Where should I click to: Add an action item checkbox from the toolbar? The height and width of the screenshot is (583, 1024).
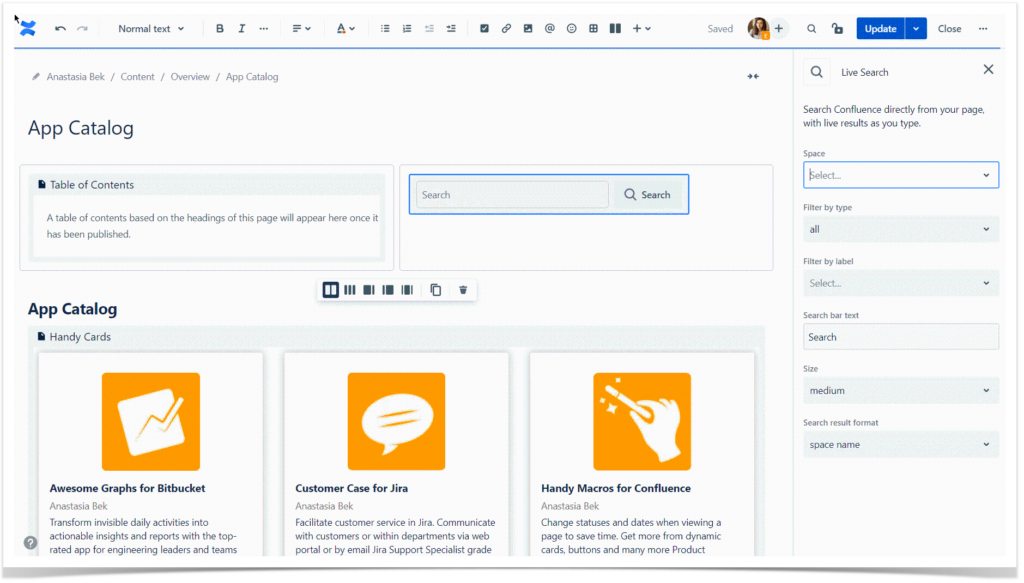tap(484, 28)
